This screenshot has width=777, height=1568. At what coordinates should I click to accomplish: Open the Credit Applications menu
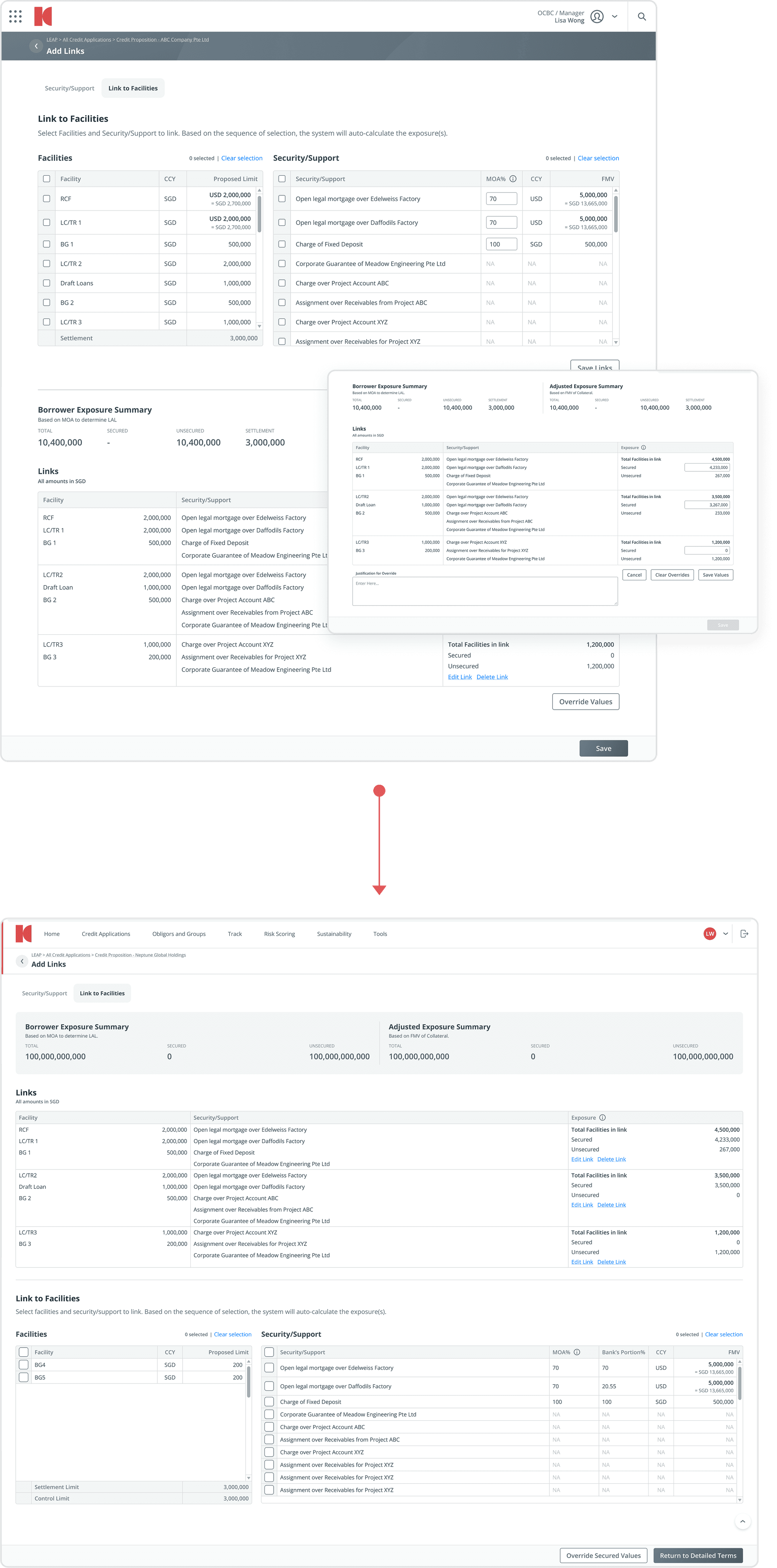(106, 934)
